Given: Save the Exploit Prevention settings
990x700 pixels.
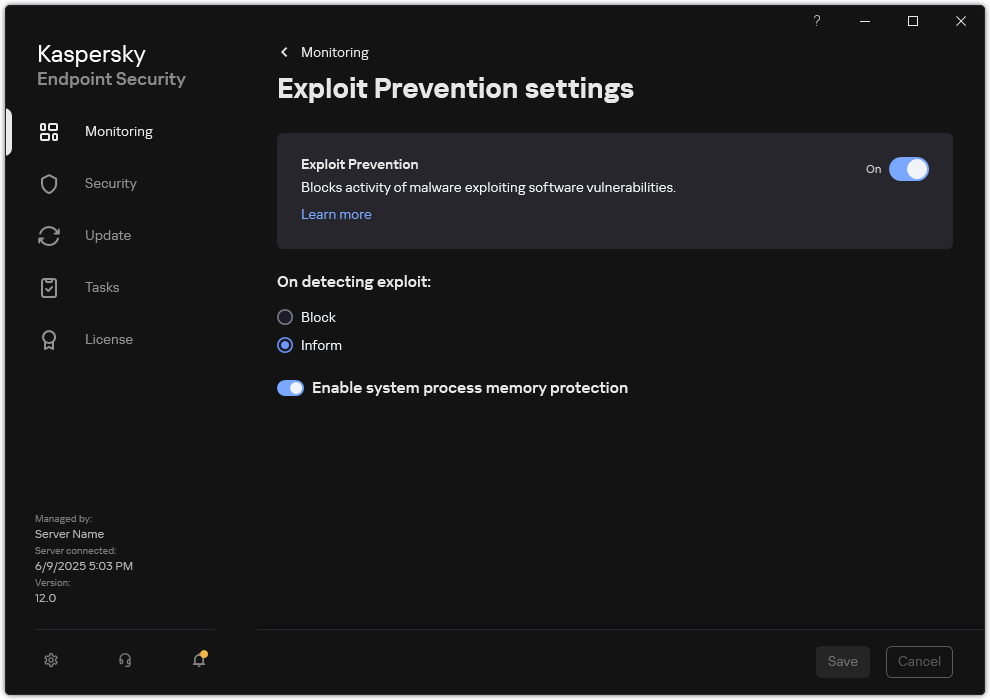Looking at the screenshot, I should pos(842,661).
